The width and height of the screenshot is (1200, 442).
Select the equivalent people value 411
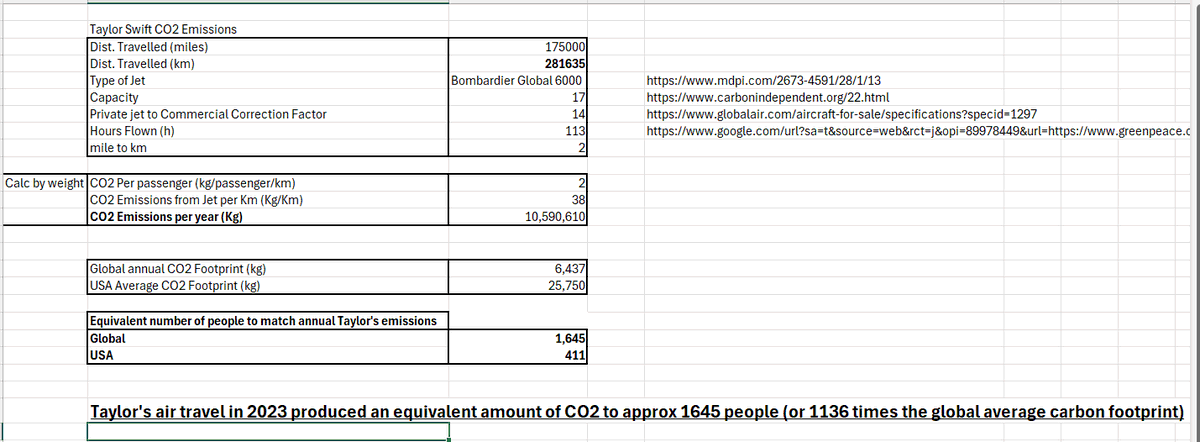tap(518, 354)
